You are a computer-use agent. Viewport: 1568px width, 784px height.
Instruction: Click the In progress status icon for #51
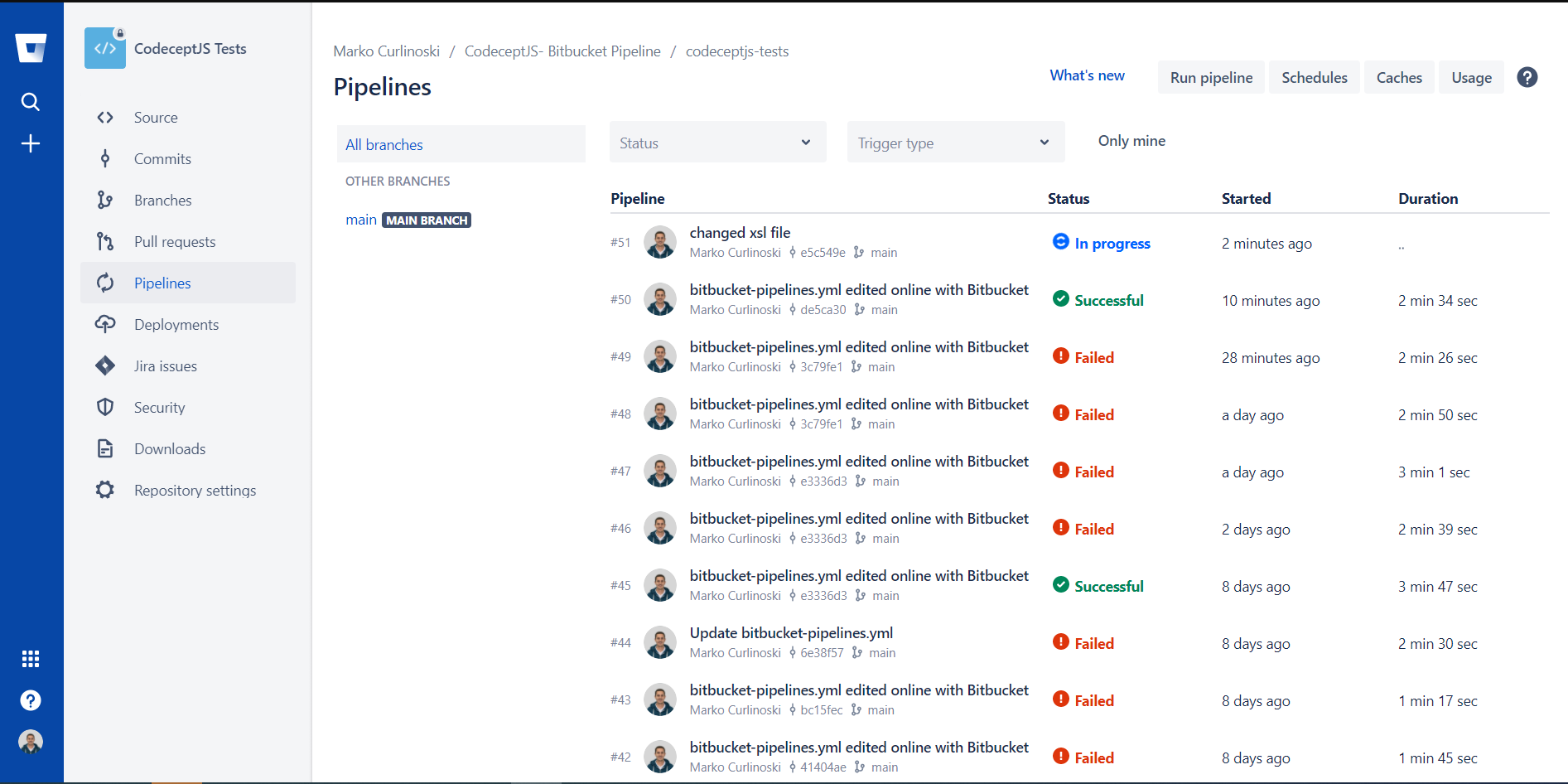pyautogui.click(x=1061, y=241)
